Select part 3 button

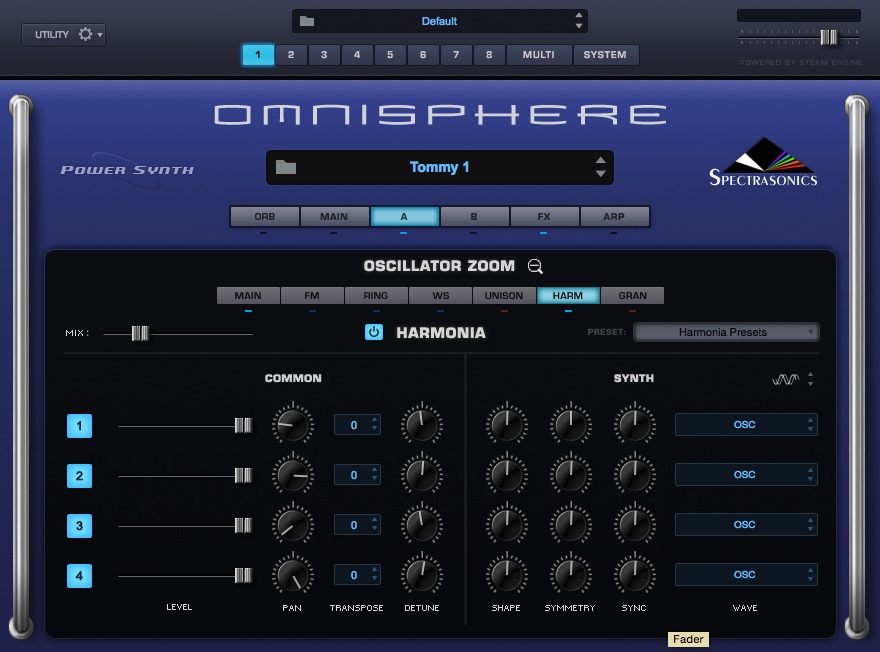coord(324,55)
